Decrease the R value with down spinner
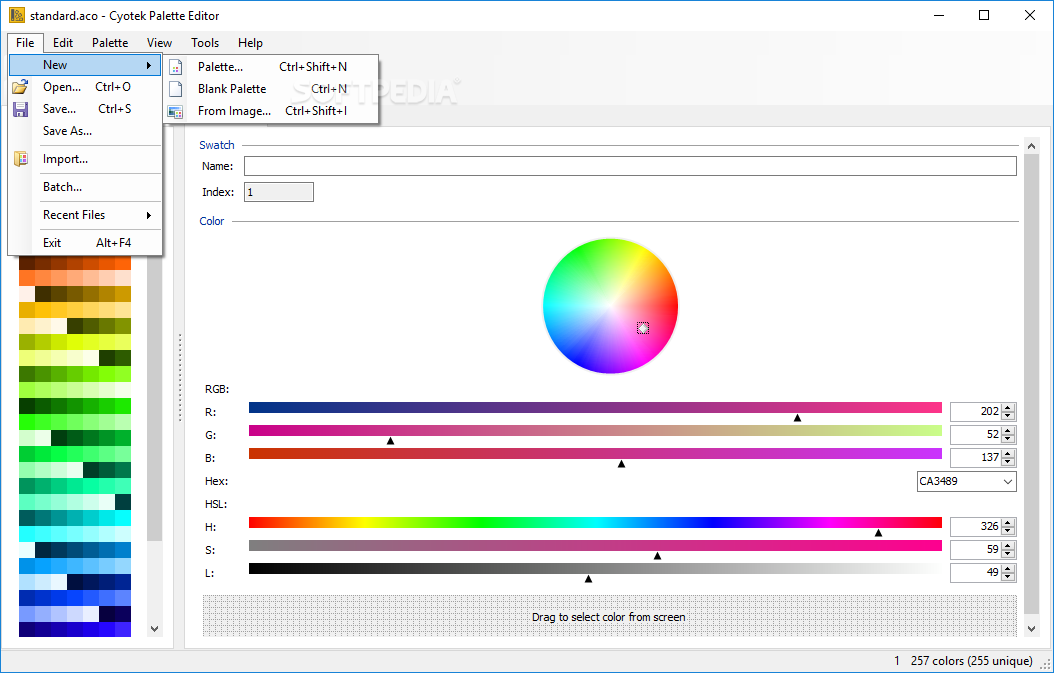This screenshot has height=673, width=1054. 1008,416
